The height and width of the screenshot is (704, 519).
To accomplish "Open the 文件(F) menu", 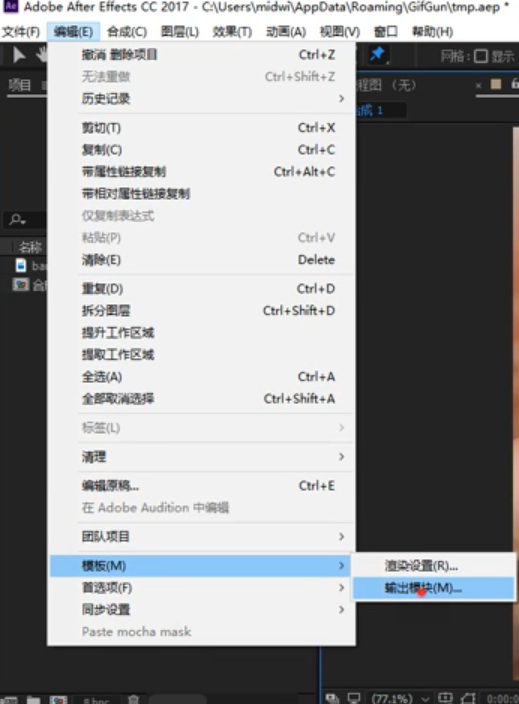I will point(21,31).
